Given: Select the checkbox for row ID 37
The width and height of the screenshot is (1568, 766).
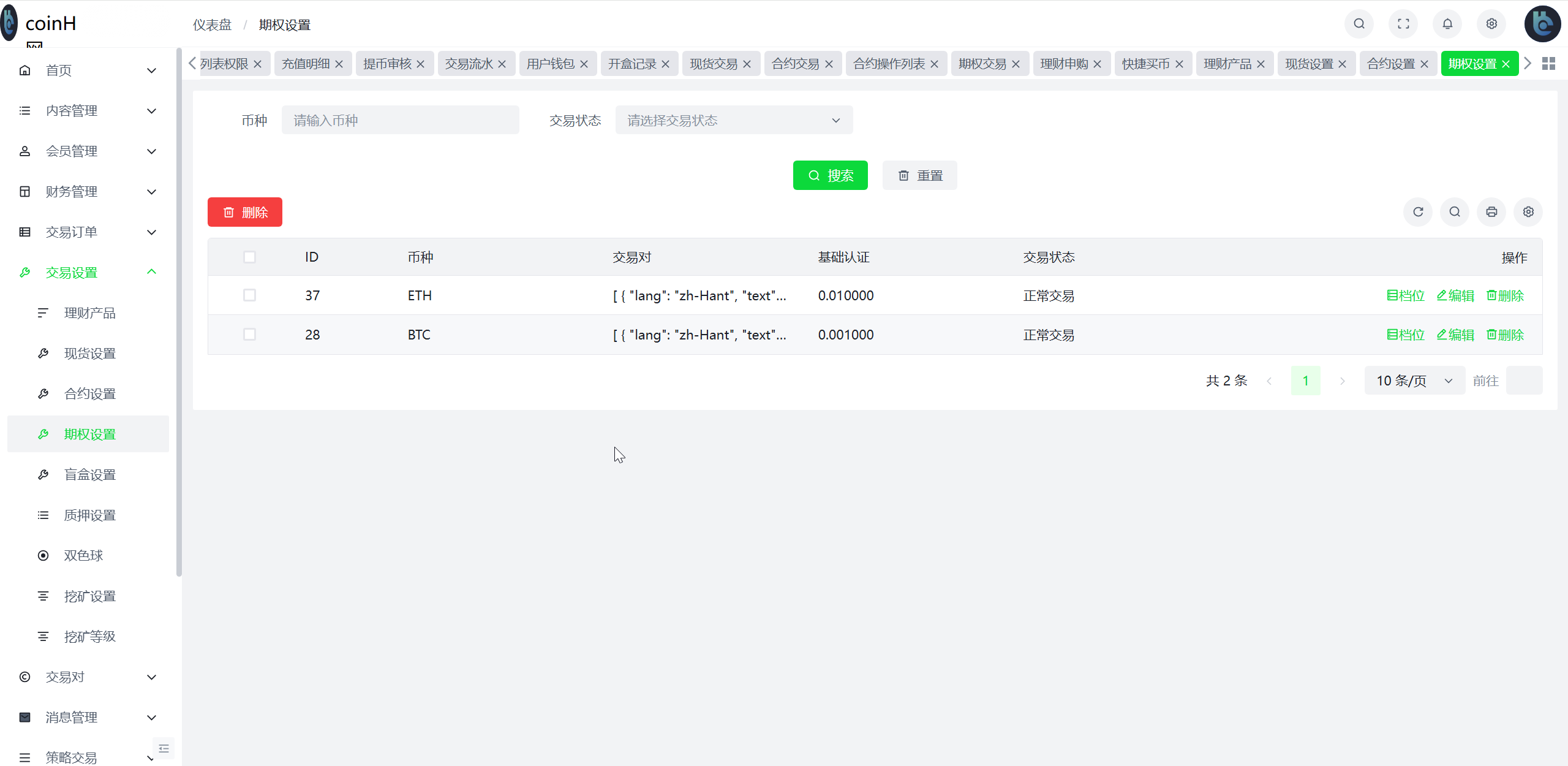Looking at the screenshot, I should pos(249,295).
